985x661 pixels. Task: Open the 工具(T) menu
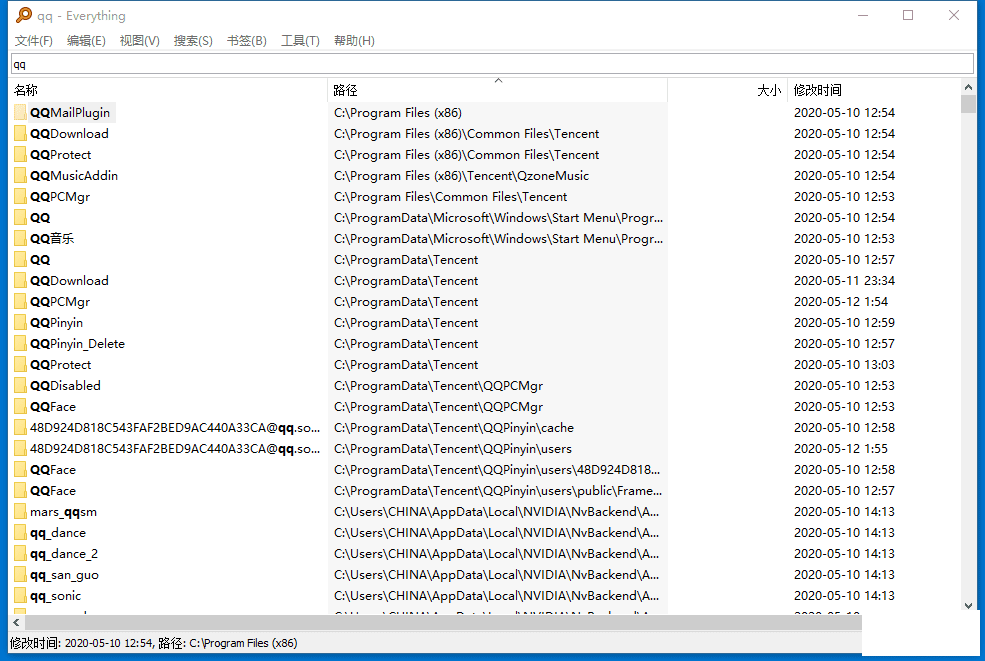click(300, 41)
